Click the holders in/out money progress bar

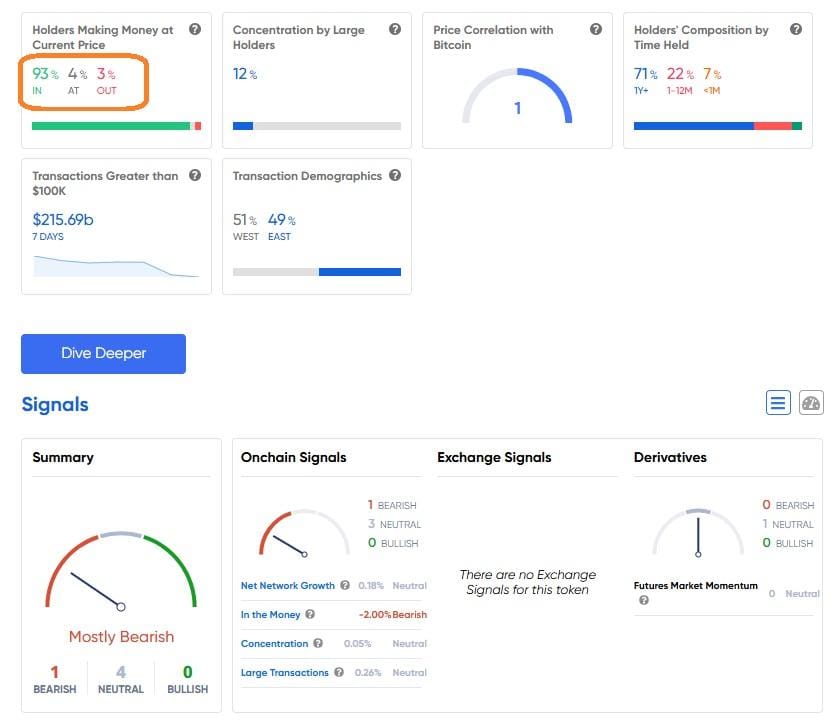116,126
